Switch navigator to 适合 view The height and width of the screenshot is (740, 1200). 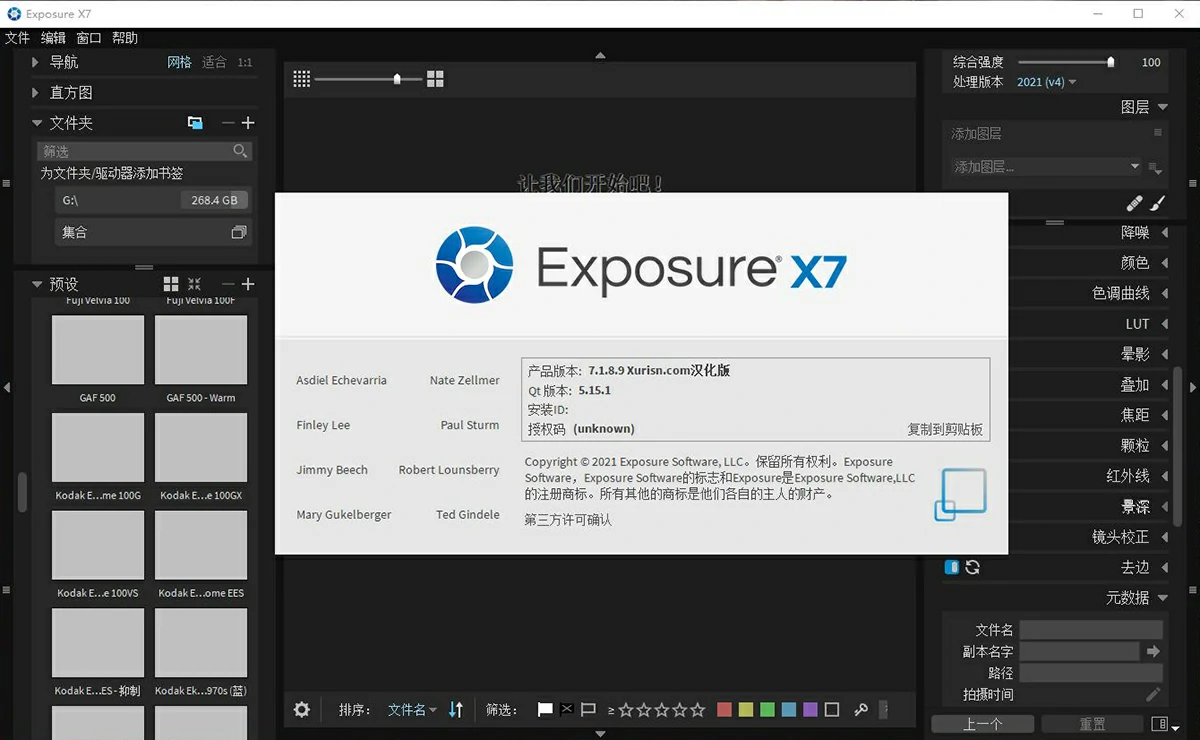point(214,62)
